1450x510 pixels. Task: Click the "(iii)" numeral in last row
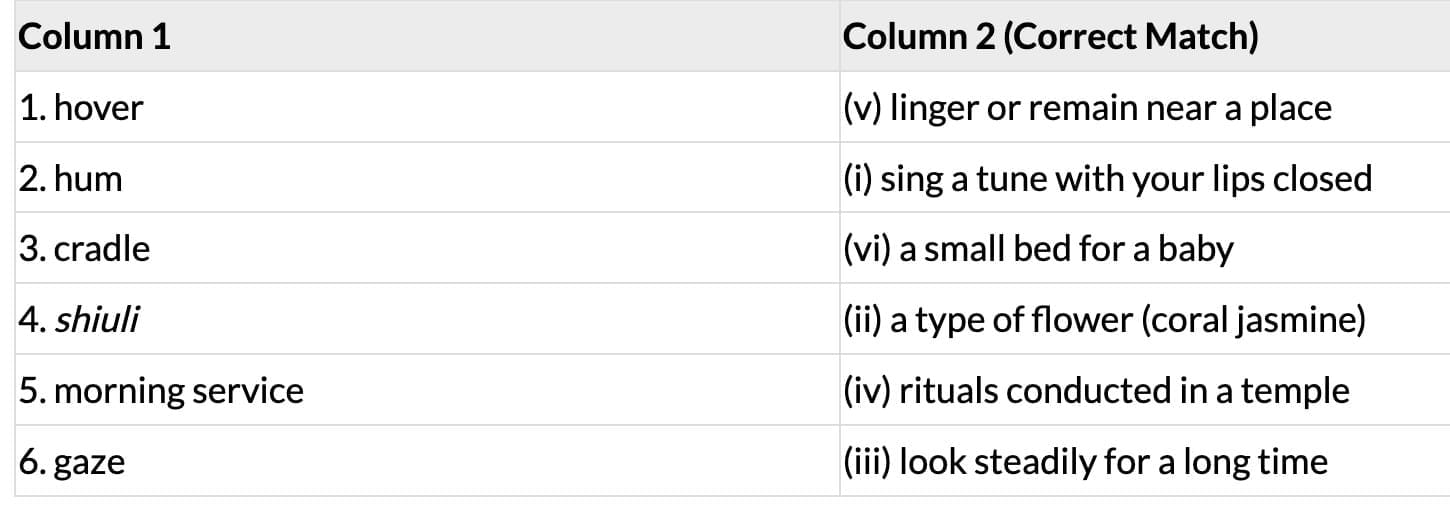pyautogui.click(x=868, y=462)
